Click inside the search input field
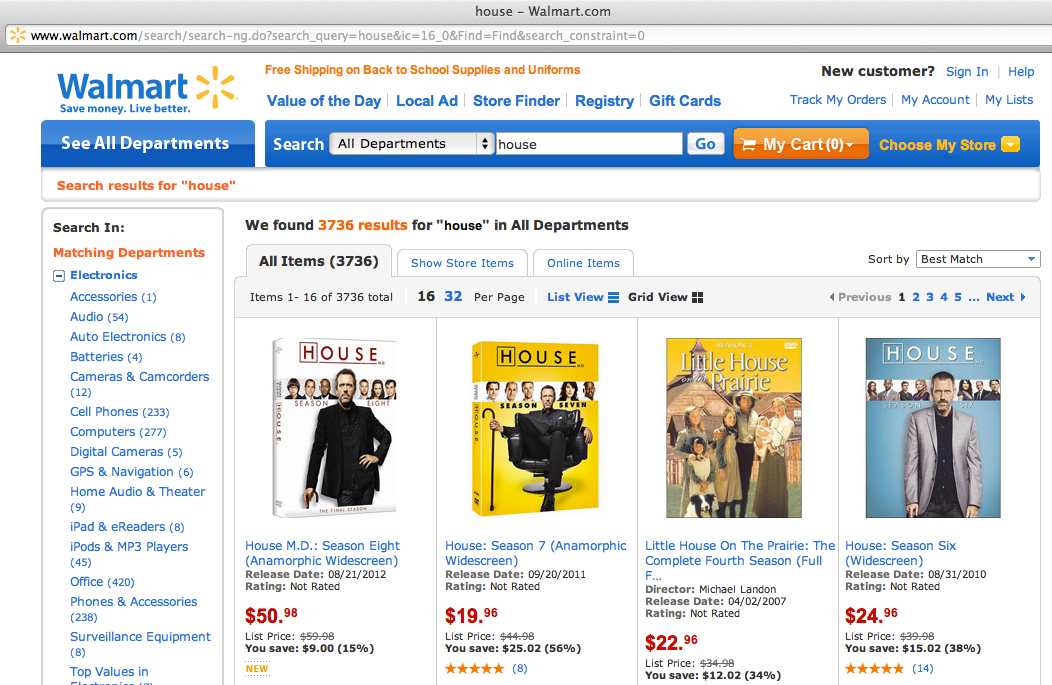This screenshot has height=685, width=1052. 588,143
